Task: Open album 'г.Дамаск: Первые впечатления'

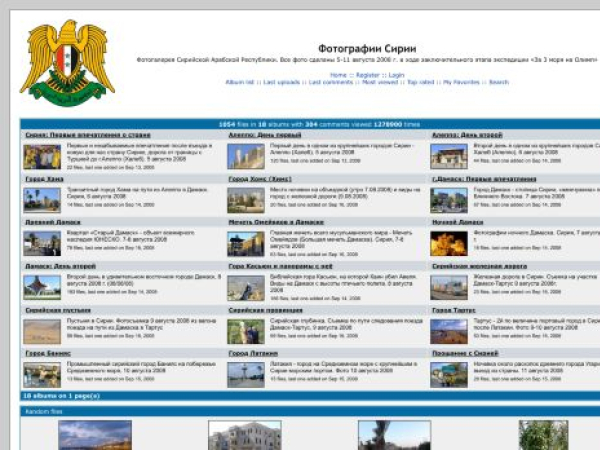Action: 484,179
